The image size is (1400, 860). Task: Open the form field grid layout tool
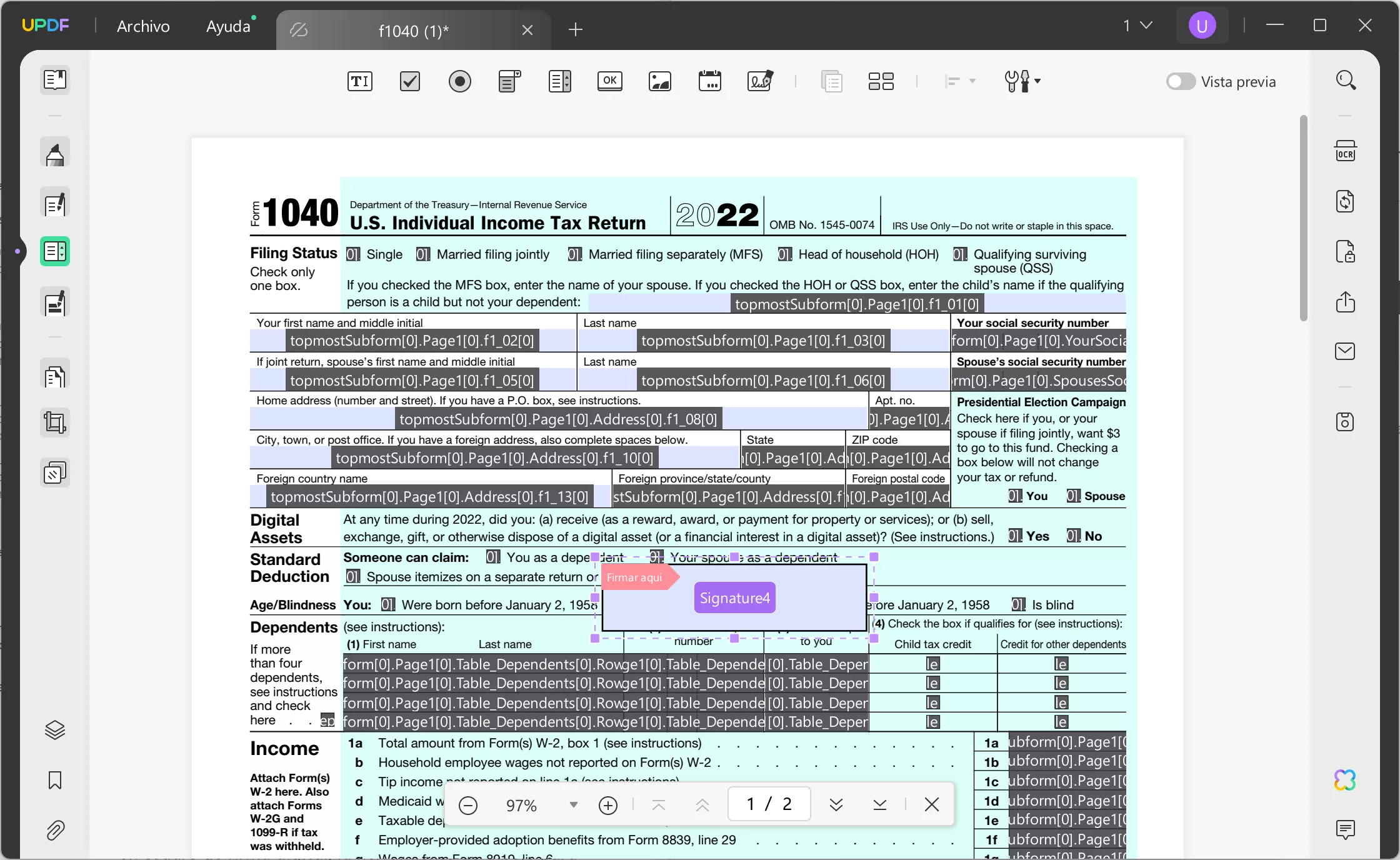[x=881, y=81]
